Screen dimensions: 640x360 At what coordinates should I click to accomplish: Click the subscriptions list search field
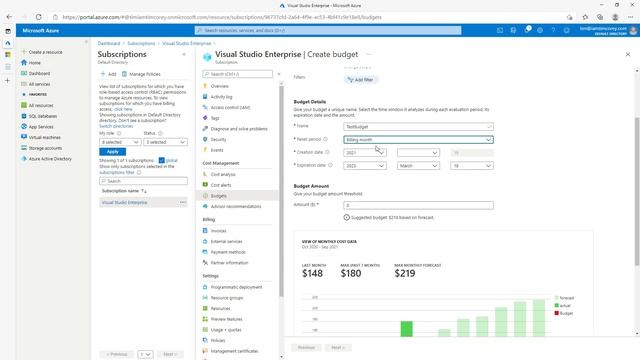(x=143, y=181)
